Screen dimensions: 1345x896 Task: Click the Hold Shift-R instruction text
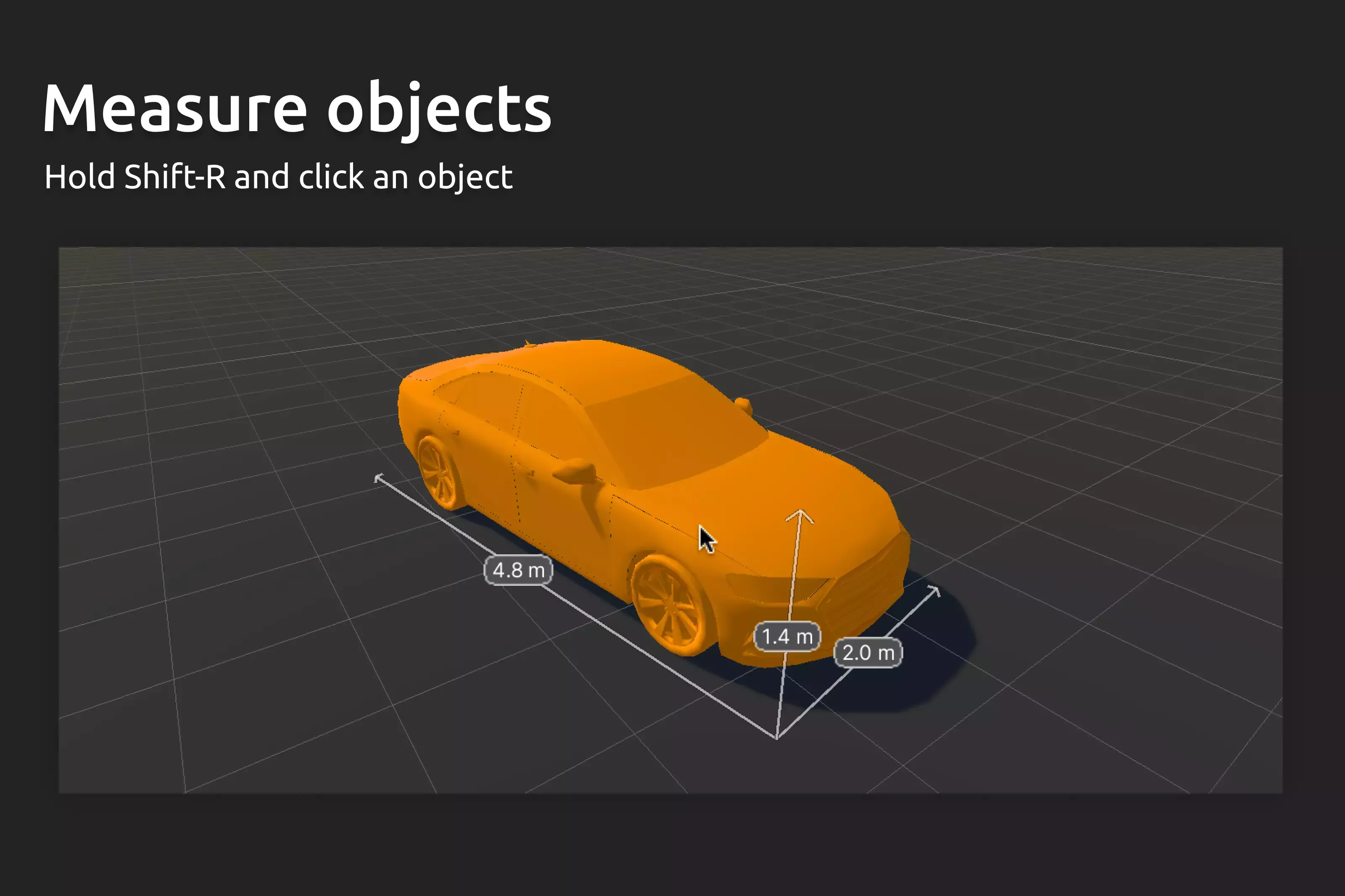click(x=278, y=177)
